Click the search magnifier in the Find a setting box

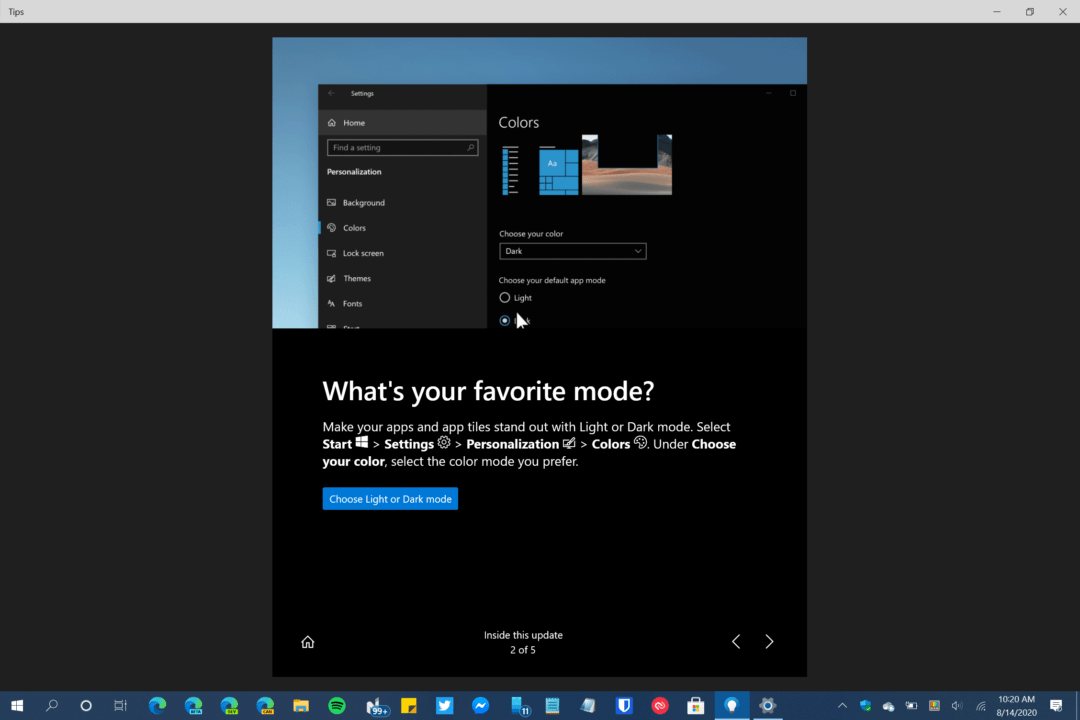(470, 147)
